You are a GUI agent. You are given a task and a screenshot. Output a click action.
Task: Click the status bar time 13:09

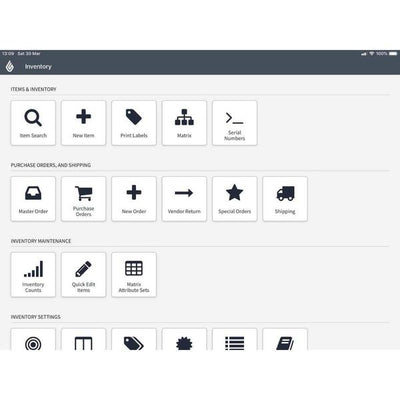click(x=8, y=54)
